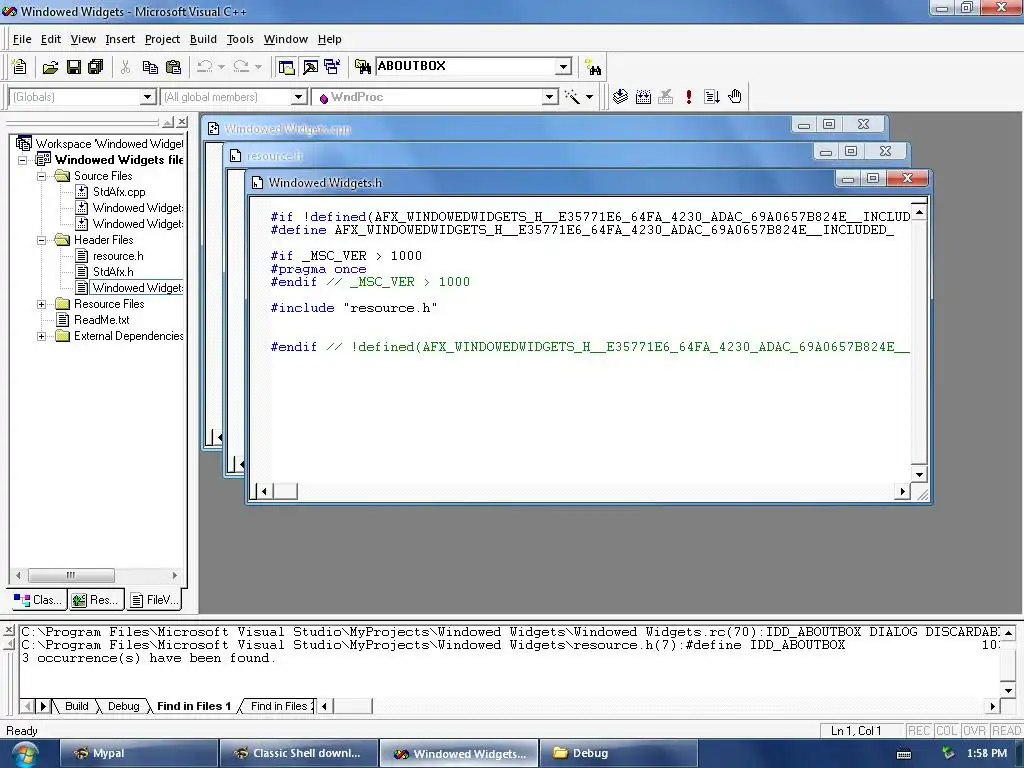Screen dimensions: 1024x768
Task: Click the Find in Files icon
Action: [x=362, y=67]
